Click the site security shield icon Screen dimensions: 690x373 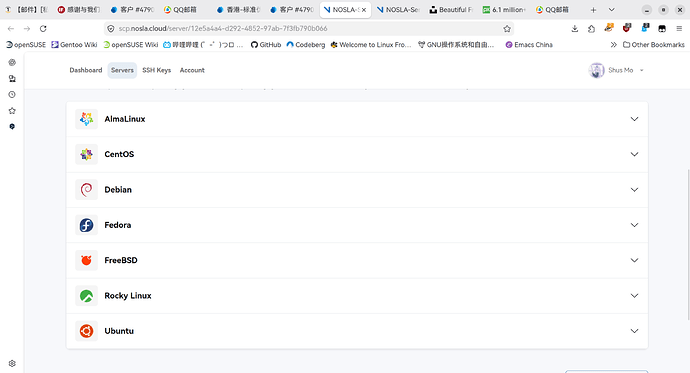coord(111,29)
